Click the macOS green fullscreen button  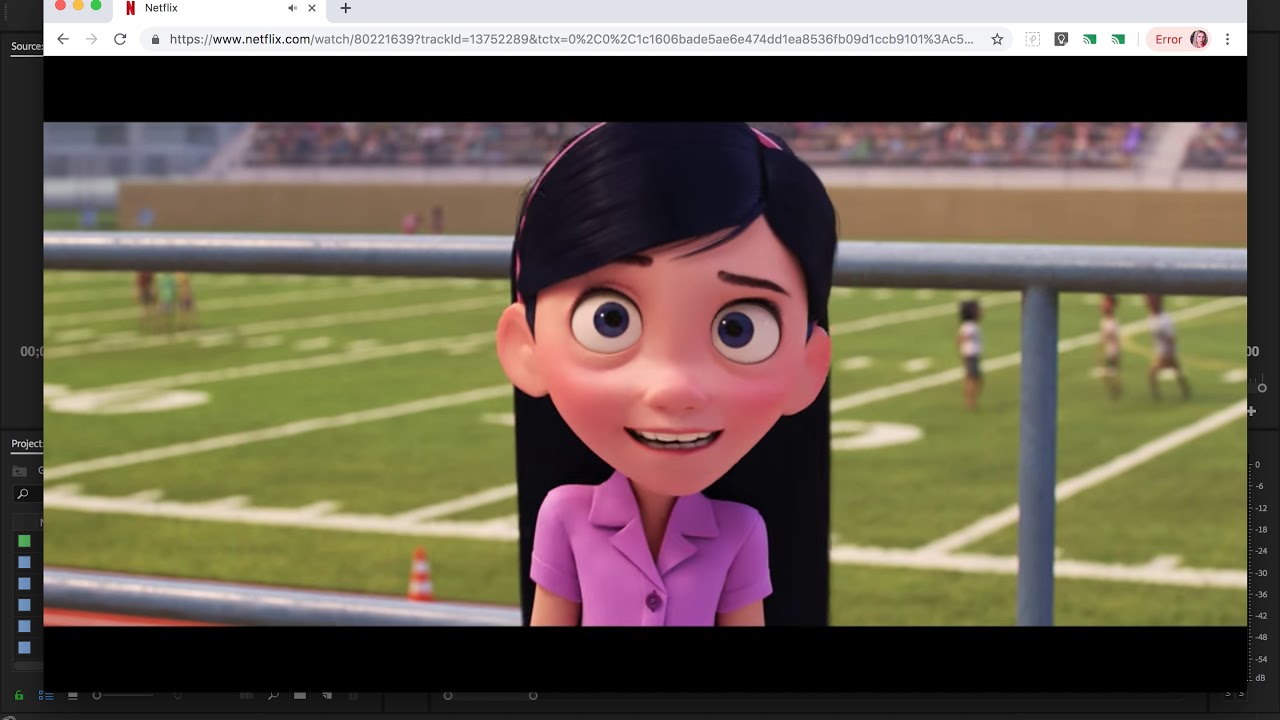pos(96,6)
